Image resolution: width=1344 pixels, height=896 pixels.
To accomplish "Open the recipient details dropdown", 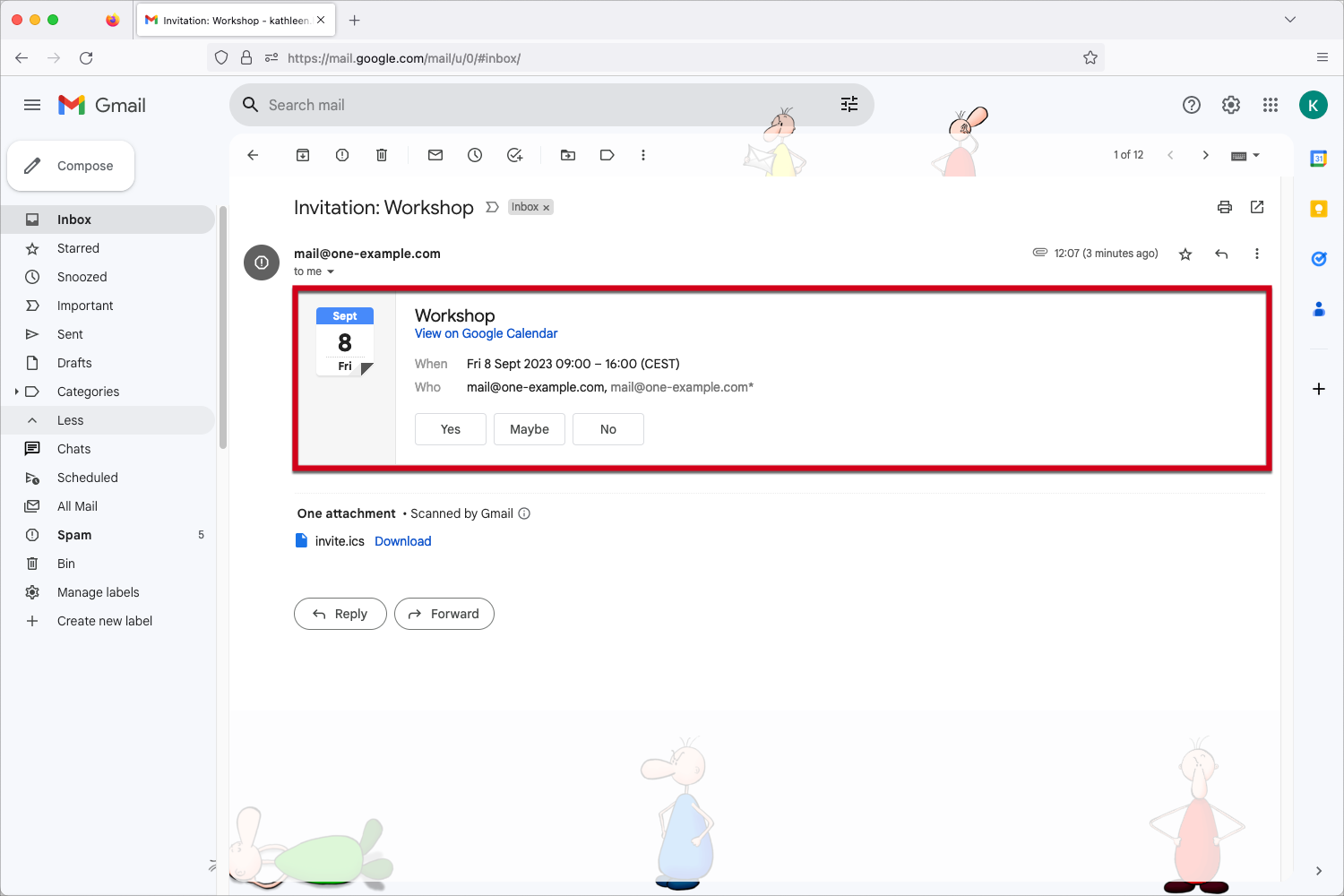I will (330, 271).
